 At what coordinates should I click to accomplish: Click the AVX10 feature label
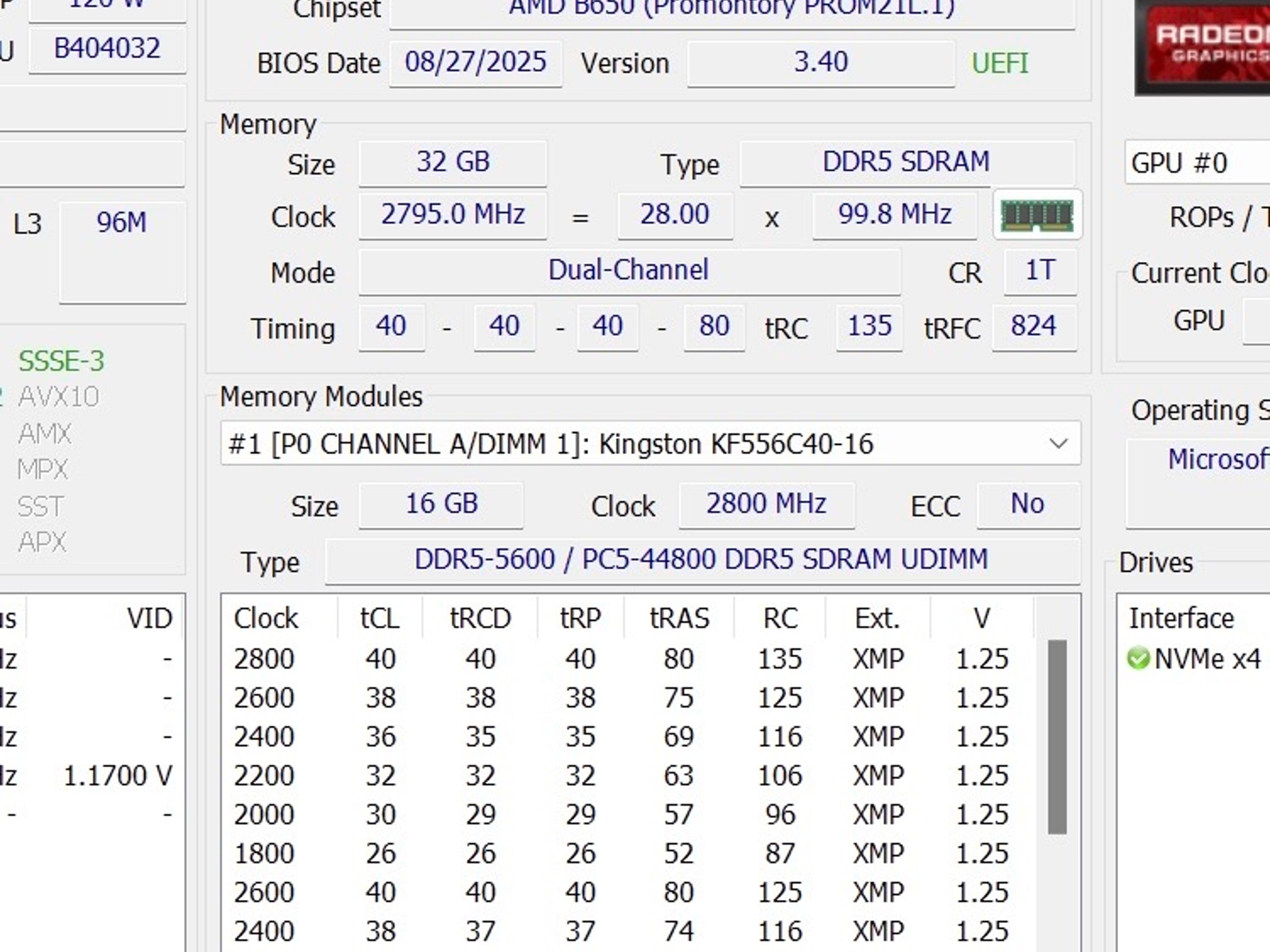coord(59,397)
